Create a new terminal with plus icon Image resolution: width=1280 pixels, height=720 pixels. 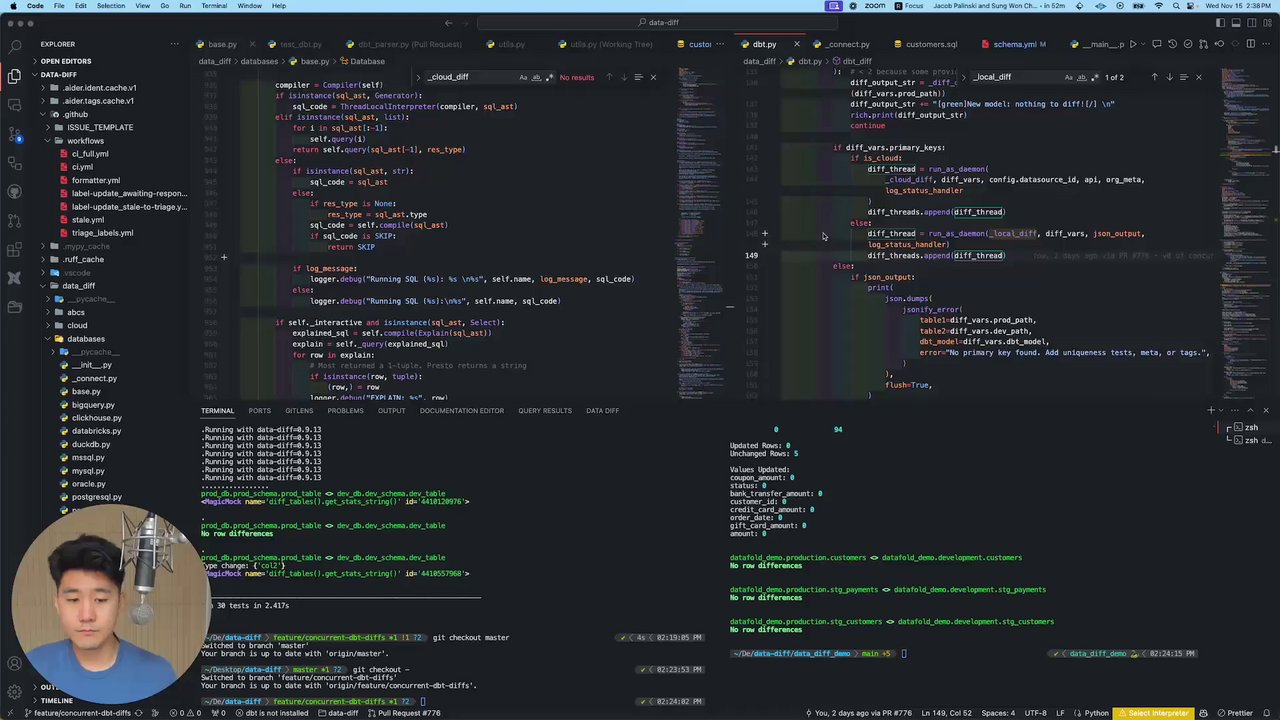1210,410
